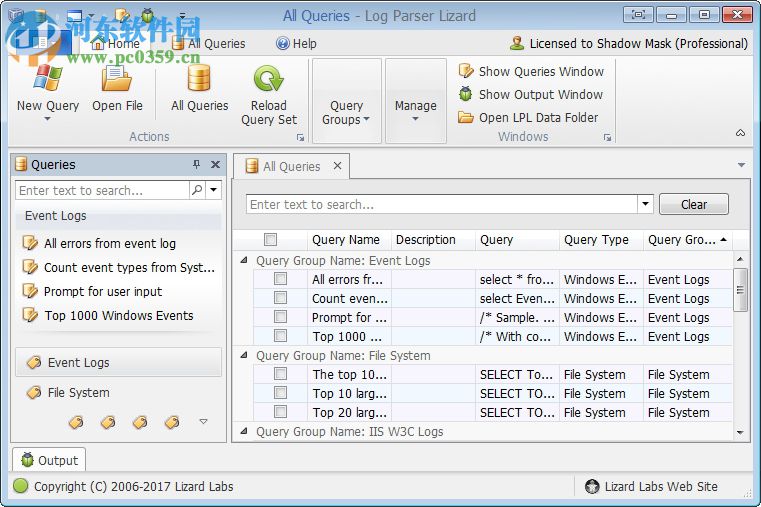Open the Output panel tab
The image size is (761, 507).
click(49, 459)
